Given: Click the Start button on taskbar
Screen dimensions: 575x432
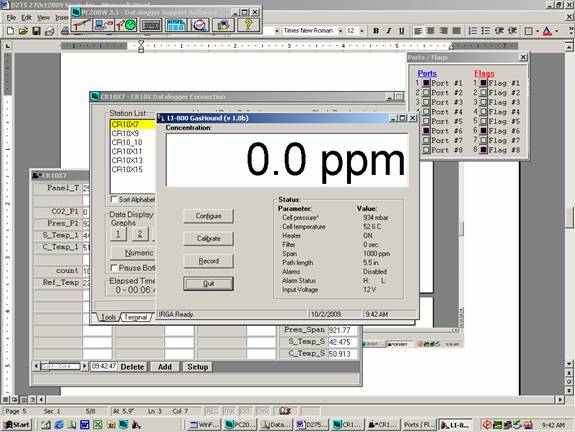Looking at the screenshot, I should click(x=17, y=425).
